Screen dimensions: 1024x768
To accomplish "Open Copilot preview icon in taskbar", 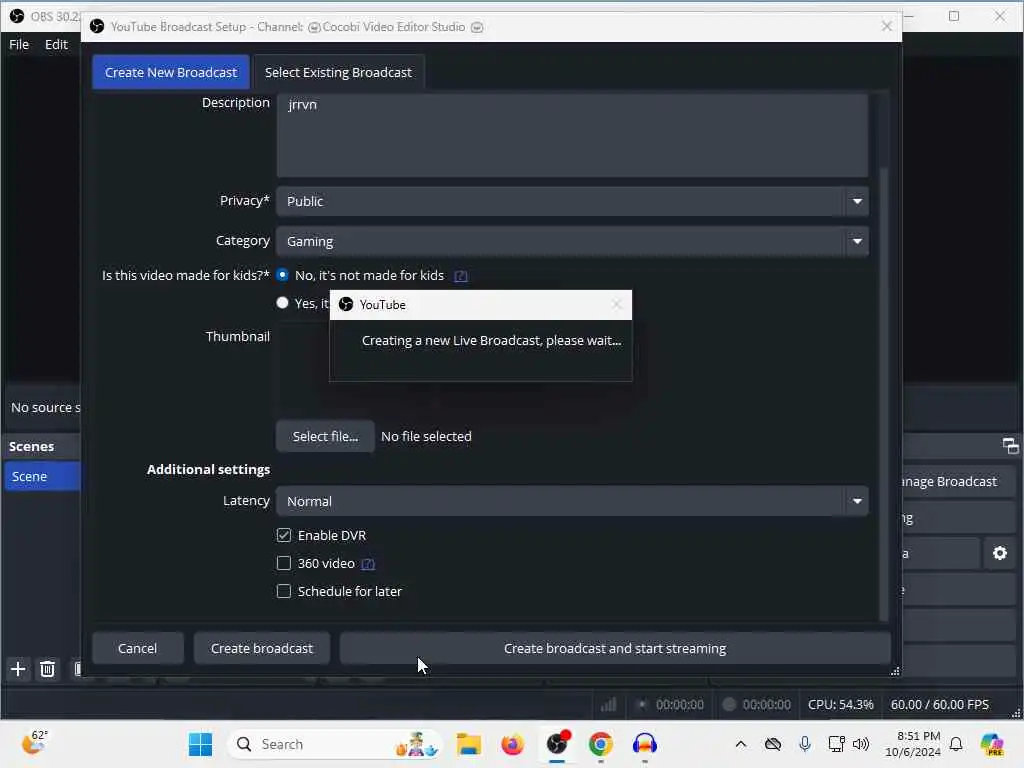I will pos(992,744).
